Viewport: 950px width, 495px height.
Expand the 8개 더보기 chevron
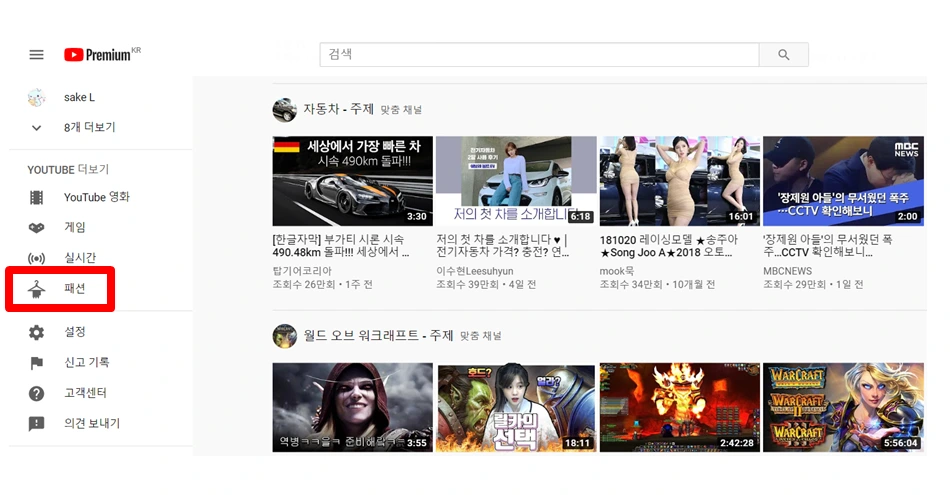[x=36, y=128]
